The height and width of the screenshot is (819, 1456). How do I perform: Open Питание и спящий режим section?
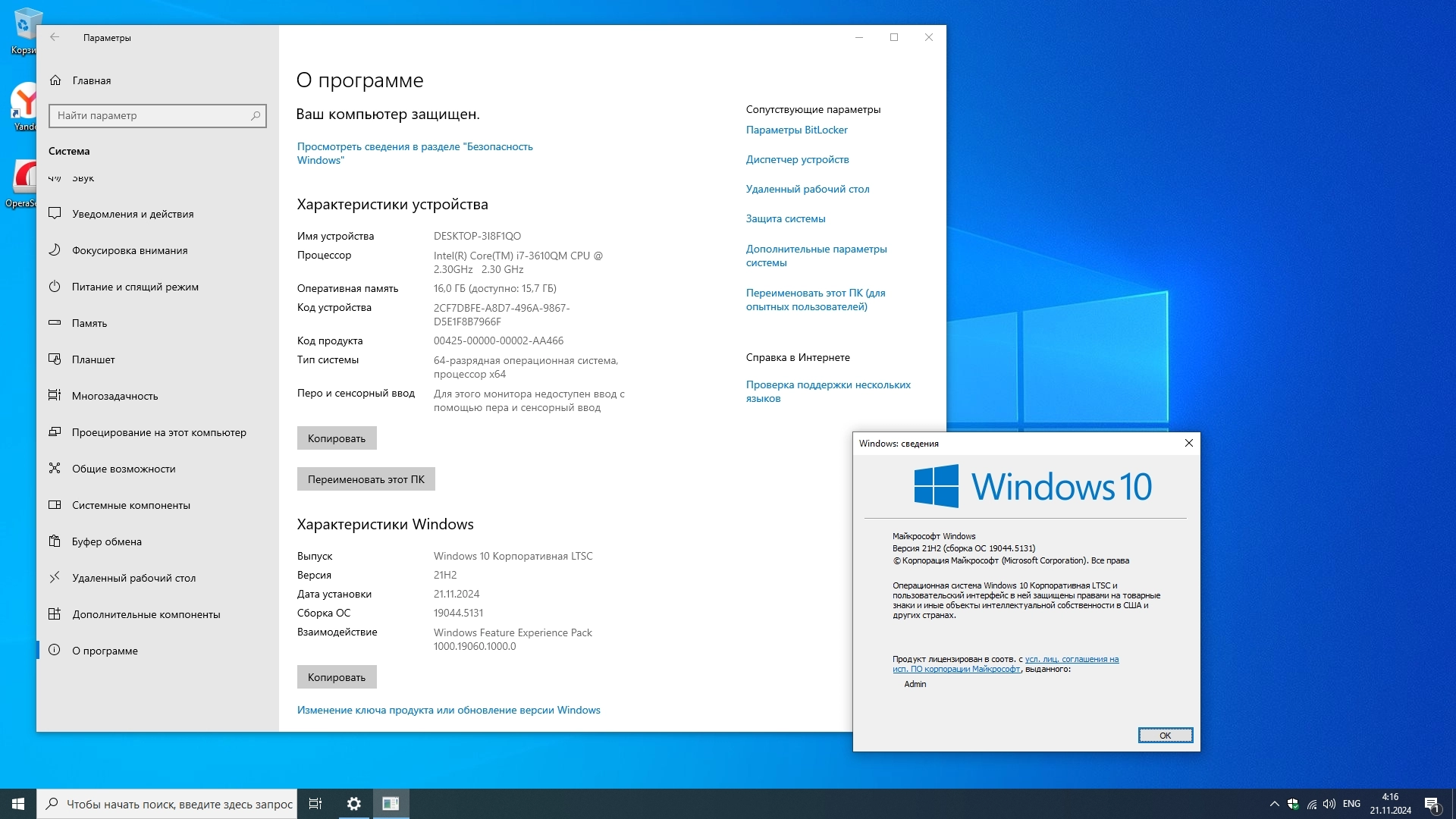point(135,287)
